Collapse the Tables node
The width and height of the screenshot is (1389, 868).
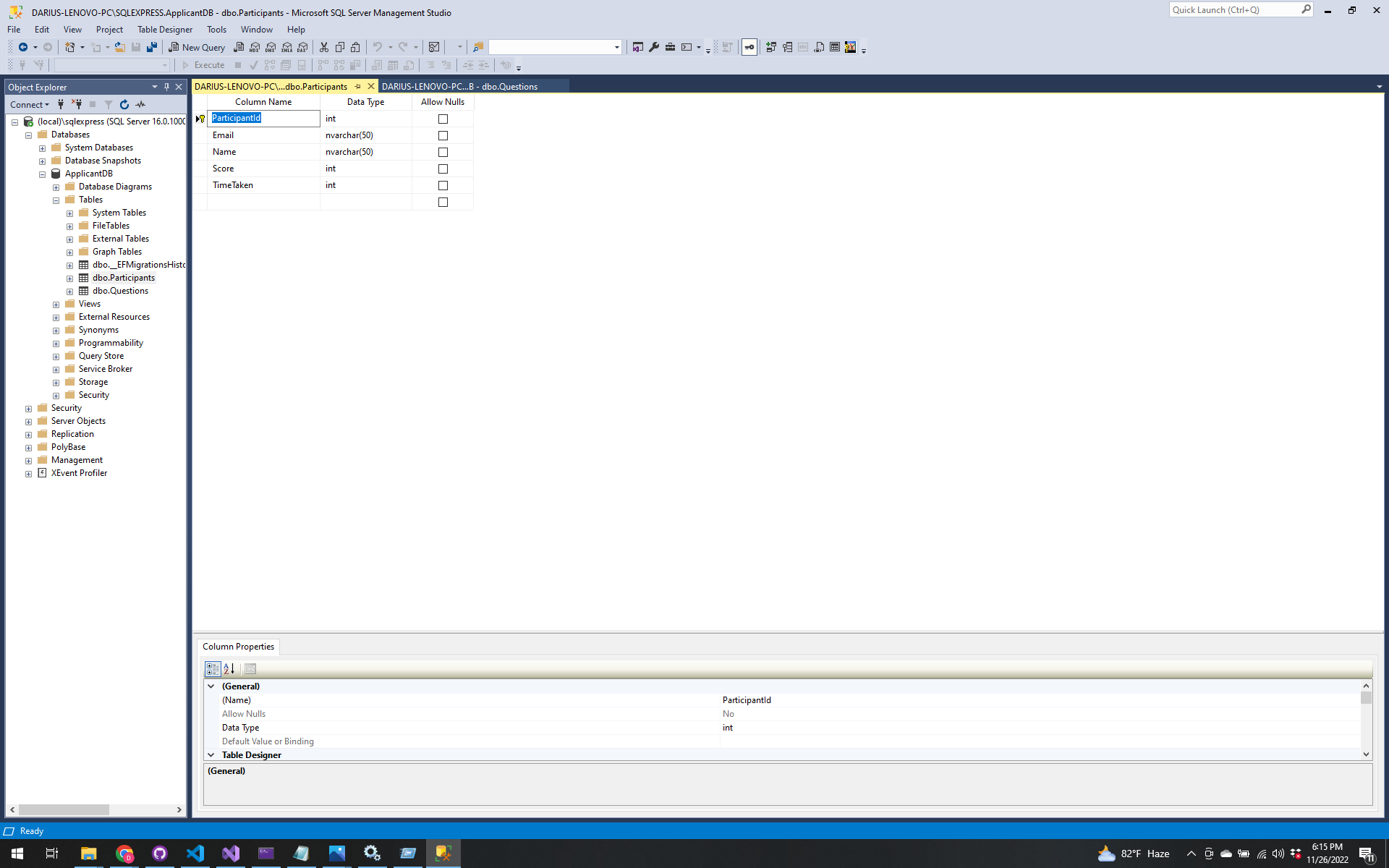(56, 200)
